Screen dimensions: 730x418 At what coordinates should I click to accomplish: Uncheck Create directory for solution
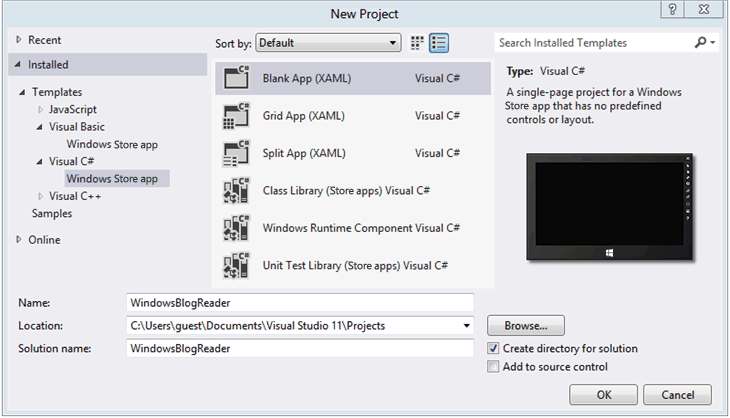493,349
